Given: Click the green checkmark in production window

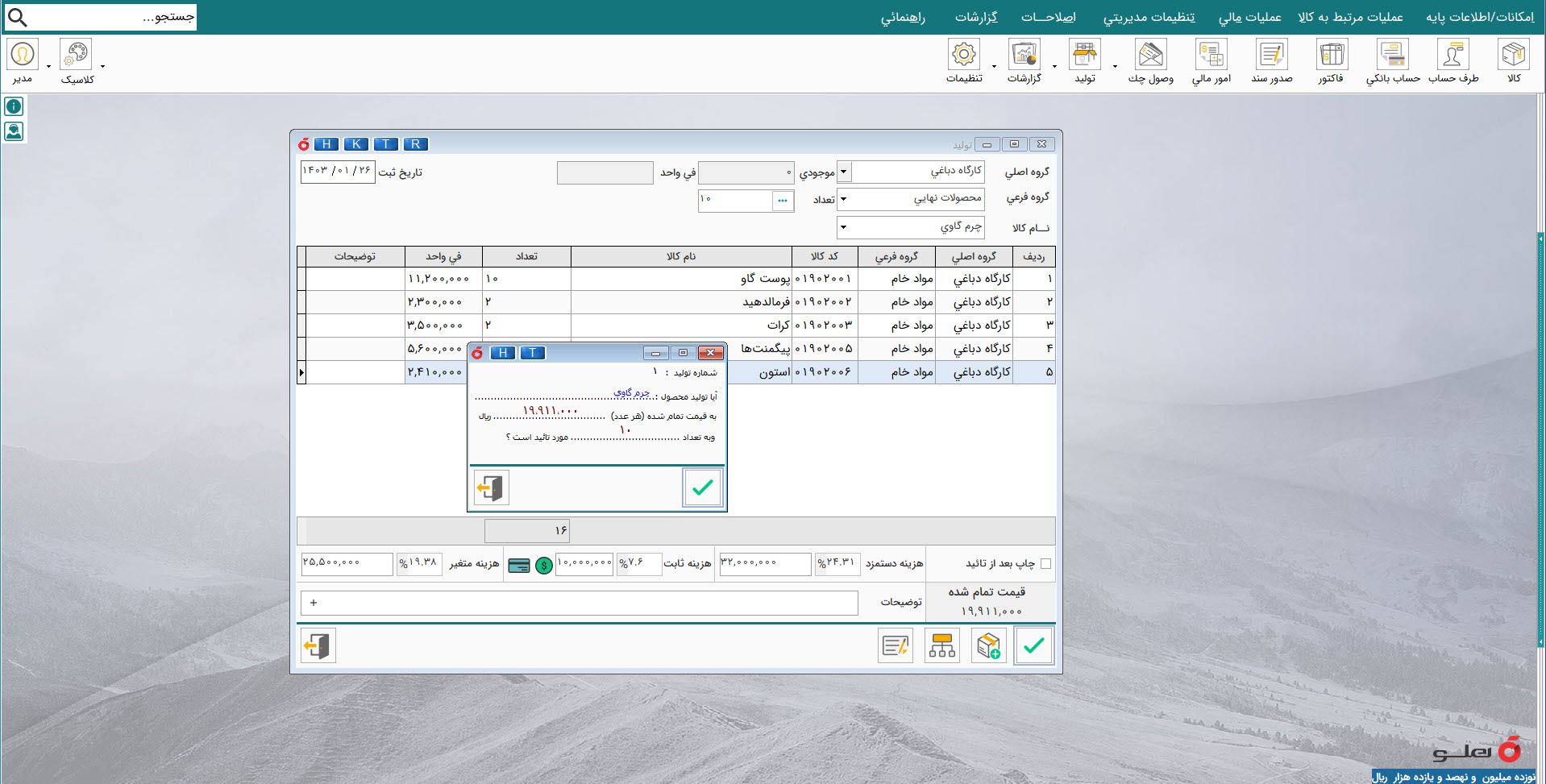Looking at the screenshot, I should click(1034, 645).
